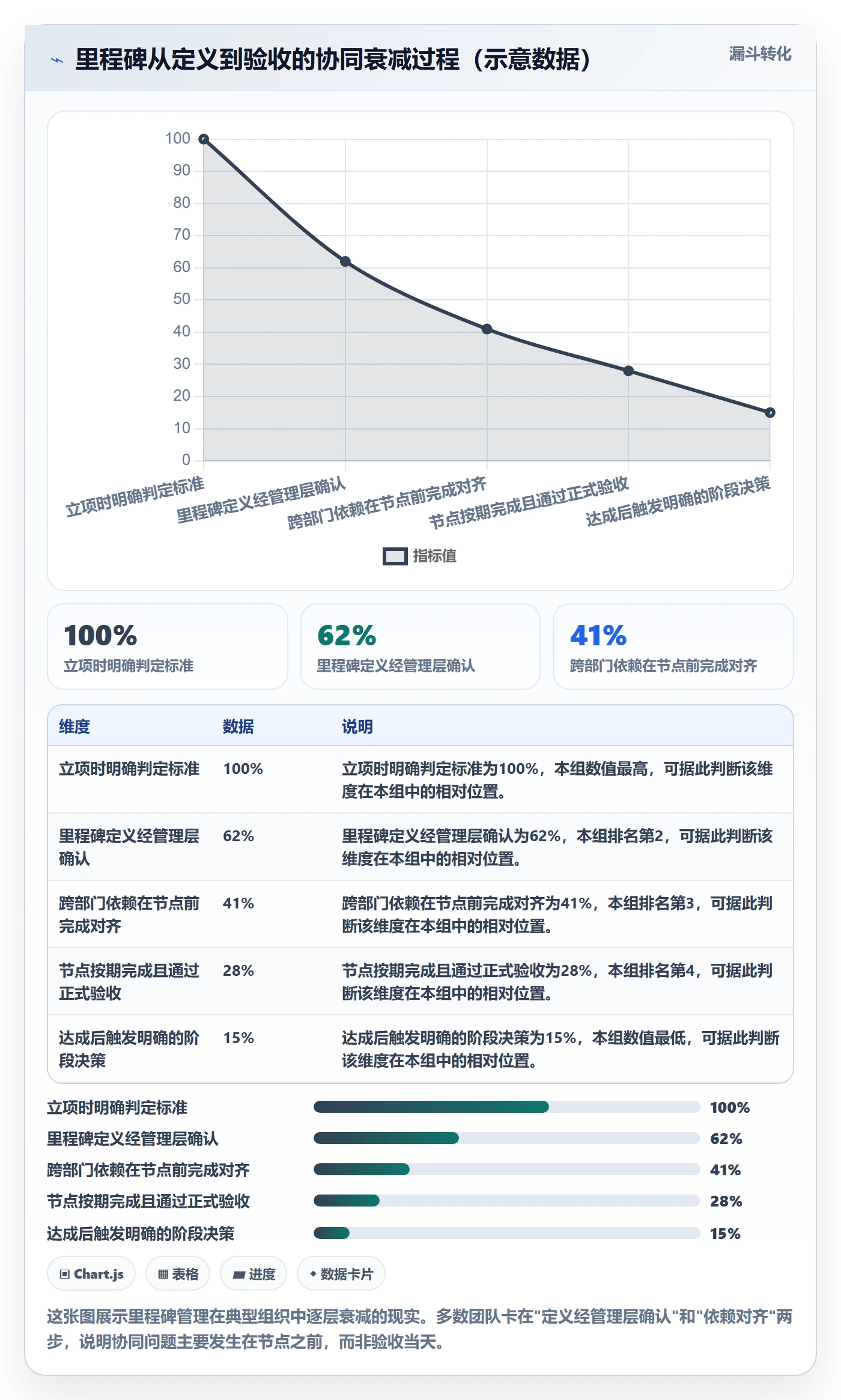Click the 进度 tag chip
The image size is (841, 1400).
pyautogui.click(x=254, y=1273)
